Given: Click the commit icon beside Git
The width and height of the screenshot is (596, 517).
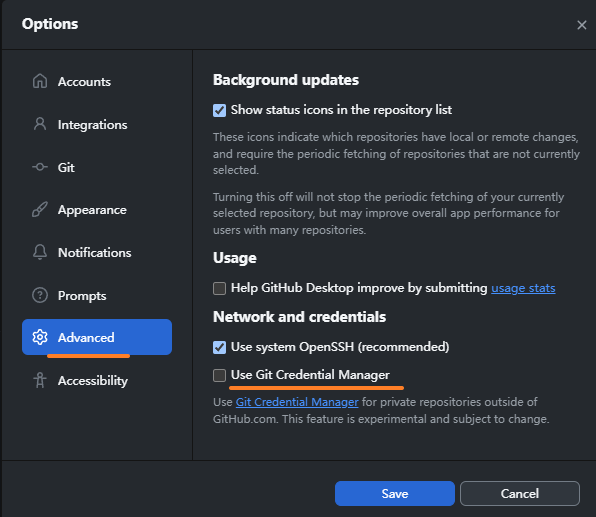Looking at the screenshot, I should (x=40, y=167).
